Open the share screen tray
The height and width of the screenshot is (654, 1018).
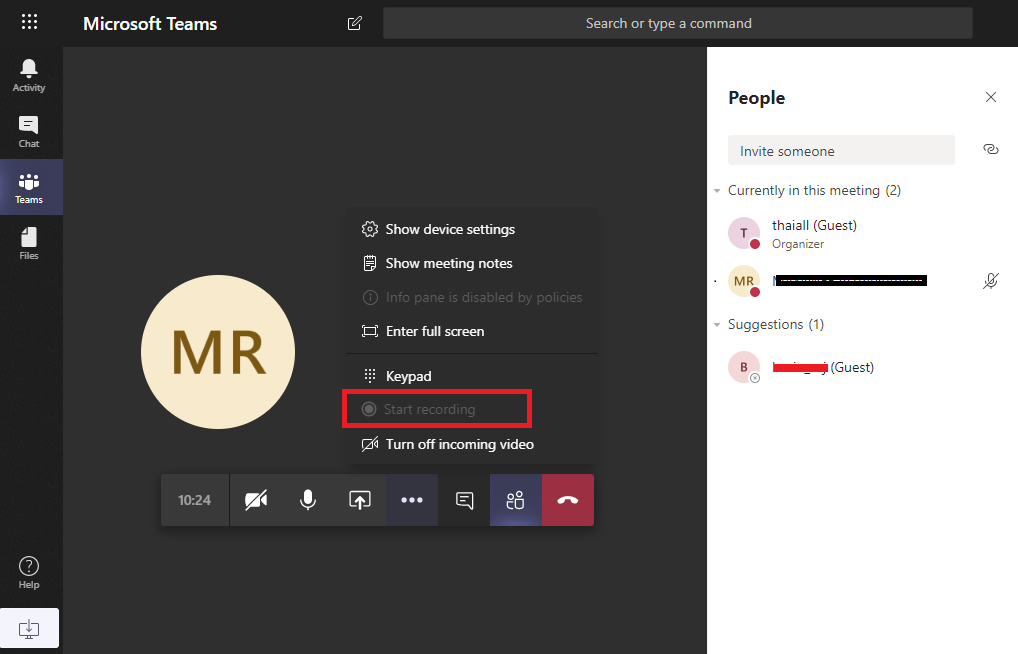360,500
